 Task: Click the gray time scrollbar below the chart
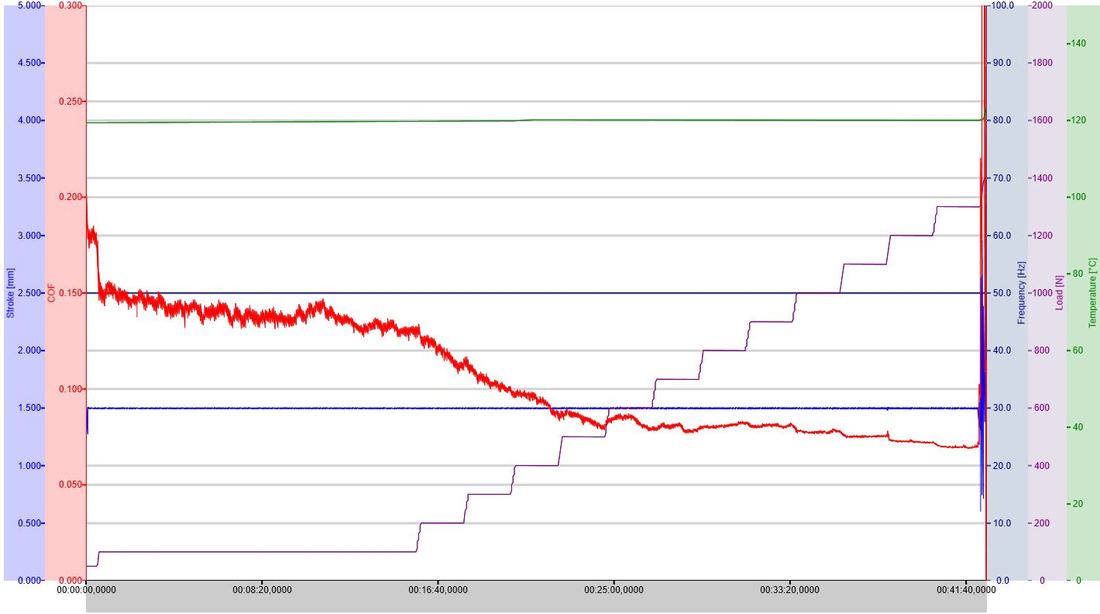tap(537, 604)
